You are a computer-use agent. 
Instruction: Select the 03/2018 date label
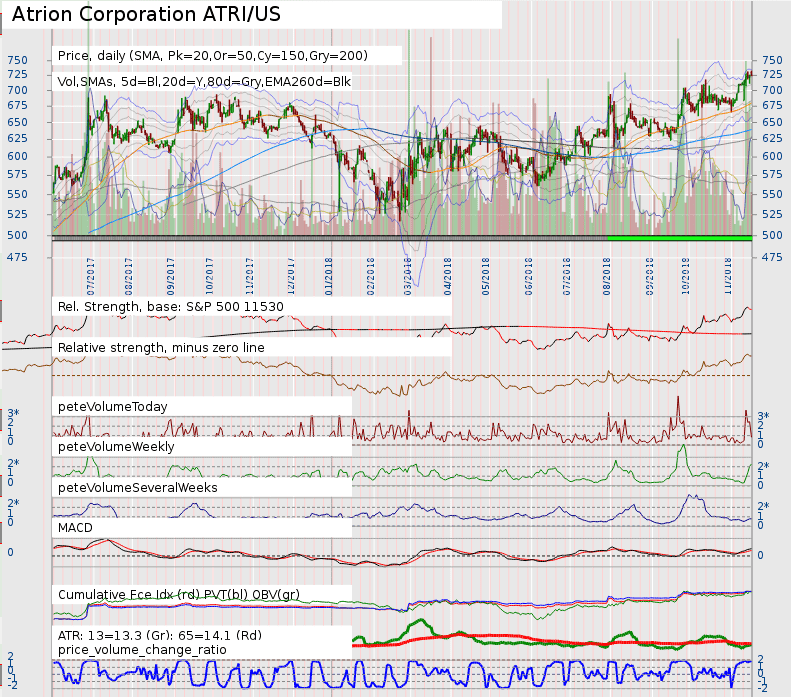[x=408, y=277]
